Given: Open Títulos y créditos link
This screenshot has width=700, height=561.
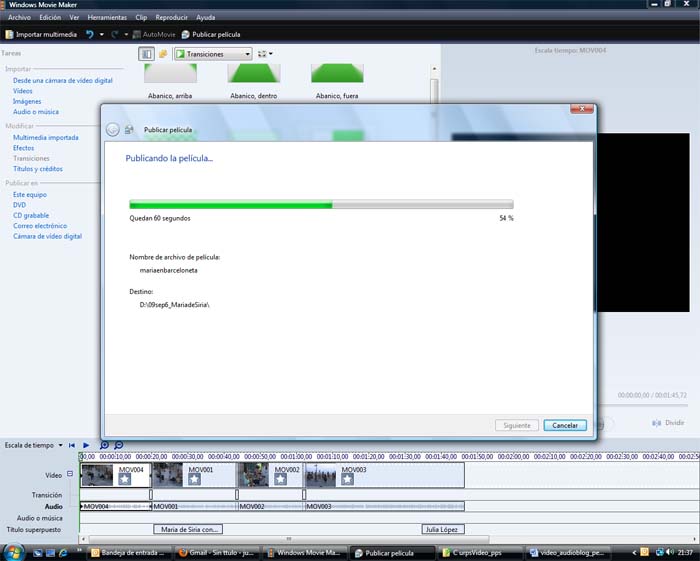Looking at the screenshot, I should 38,169.
